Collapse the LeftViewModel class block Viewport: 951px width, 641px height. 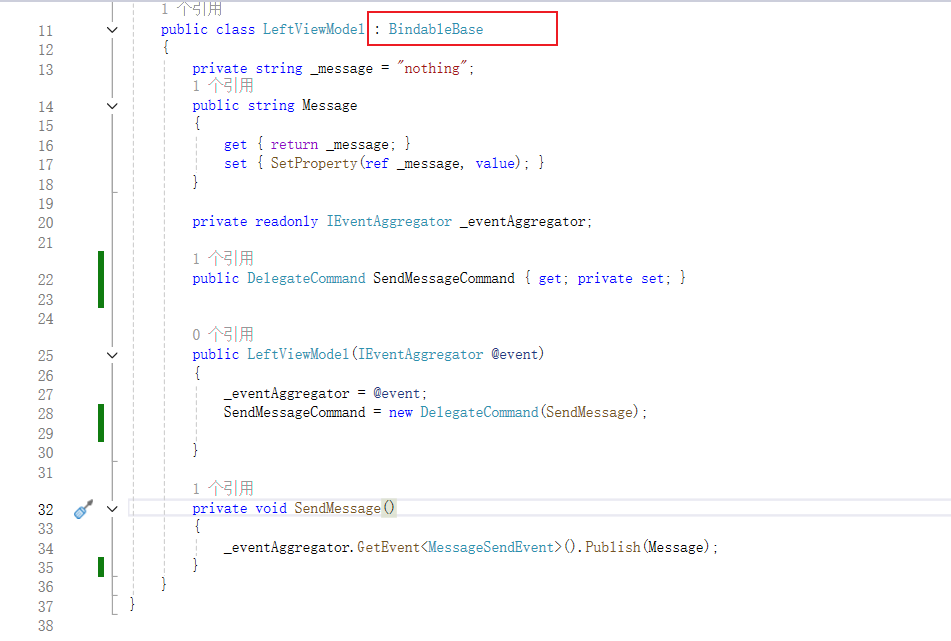[x=112, y=30]
